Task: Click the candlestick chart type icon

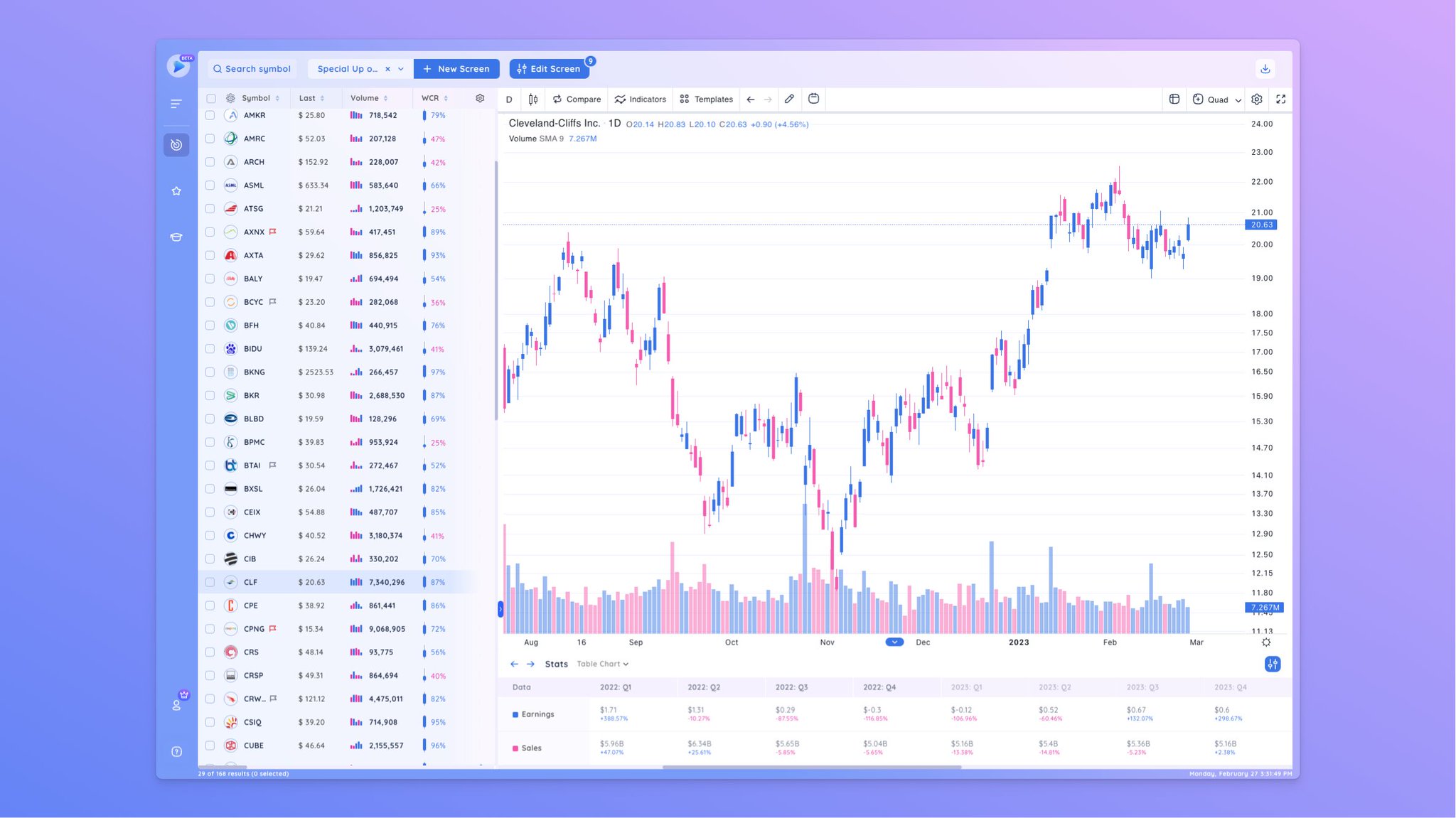Action: tap(533, 99)
